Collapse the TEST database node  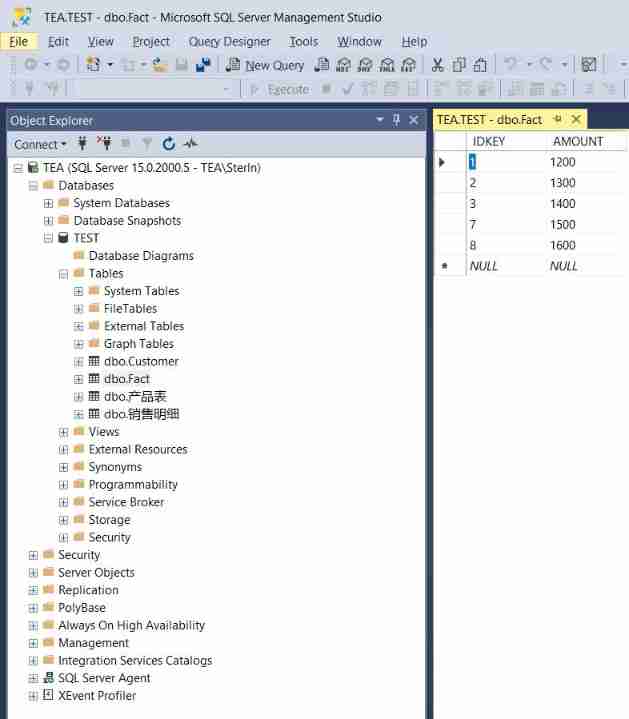point(48,238)
